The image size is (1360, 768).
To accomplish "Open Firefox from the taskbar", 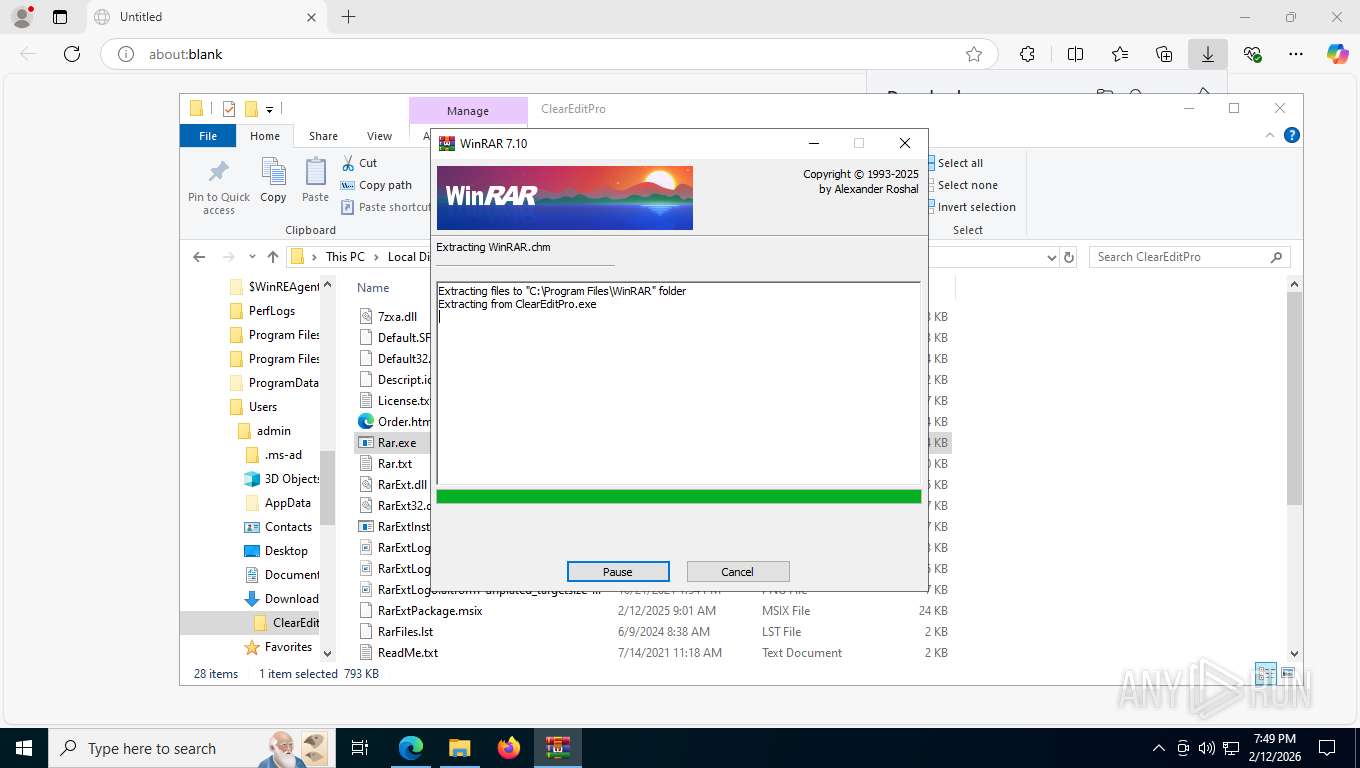I will click(509, 748).
